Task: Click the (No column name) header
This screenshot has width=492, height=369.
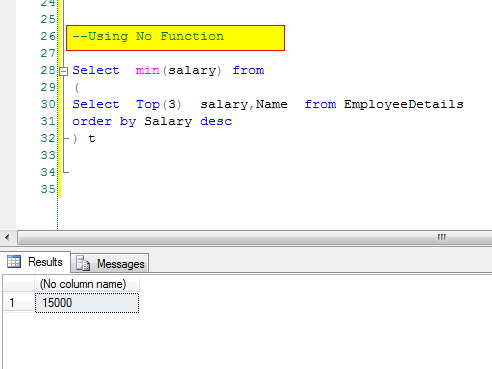Action: (x=83, y=284)
